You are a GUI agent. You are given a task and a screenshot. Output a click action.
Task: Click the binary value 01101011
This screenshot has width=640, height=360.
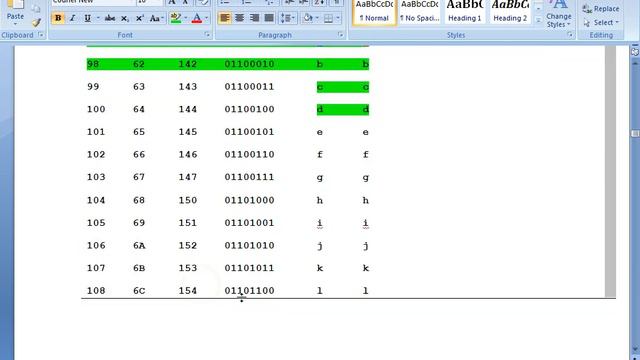pos(249,268)
